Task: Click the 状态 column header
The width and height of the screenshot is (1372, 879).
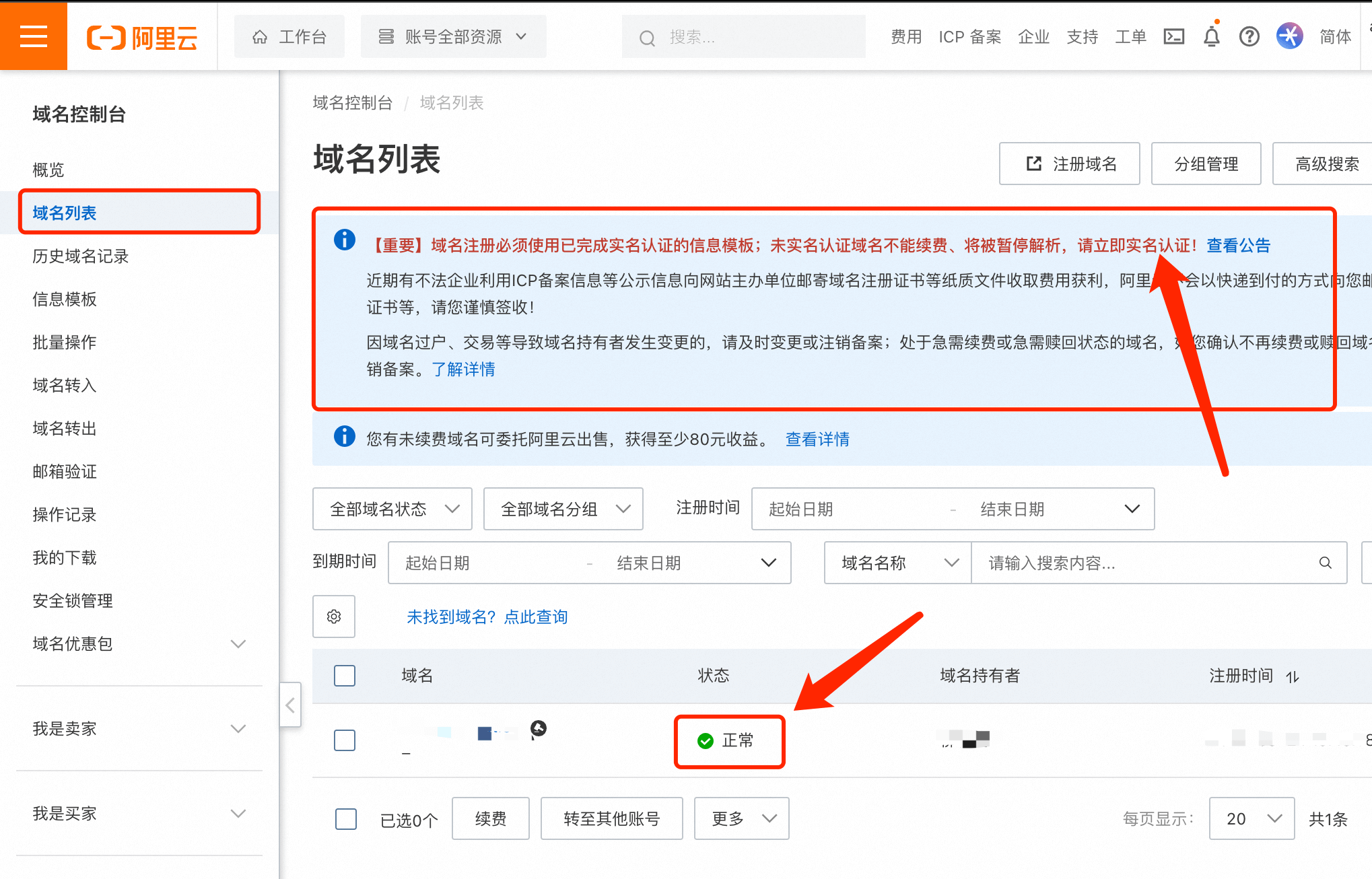Action: point(714,676)
